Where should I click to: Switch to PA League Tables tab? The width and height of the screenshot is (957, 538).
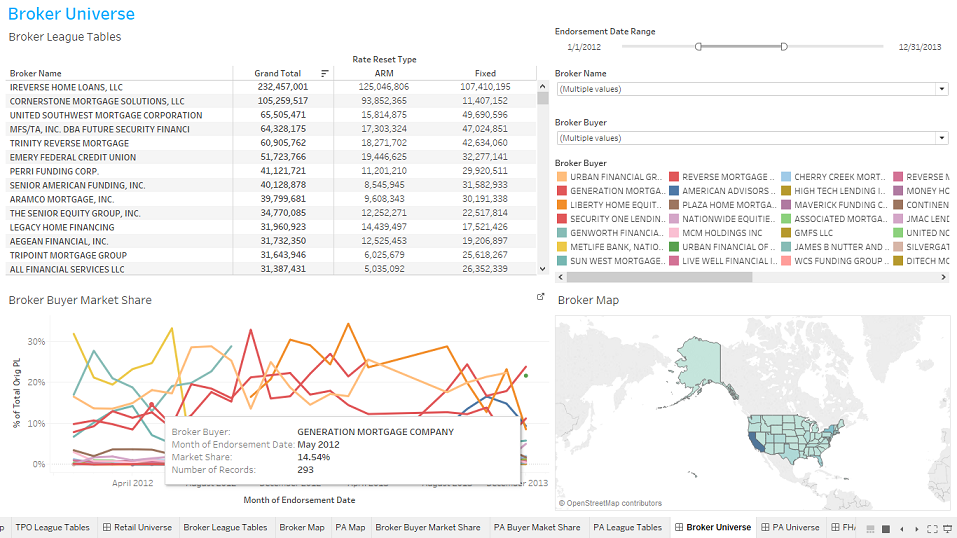tap(627, 528)
